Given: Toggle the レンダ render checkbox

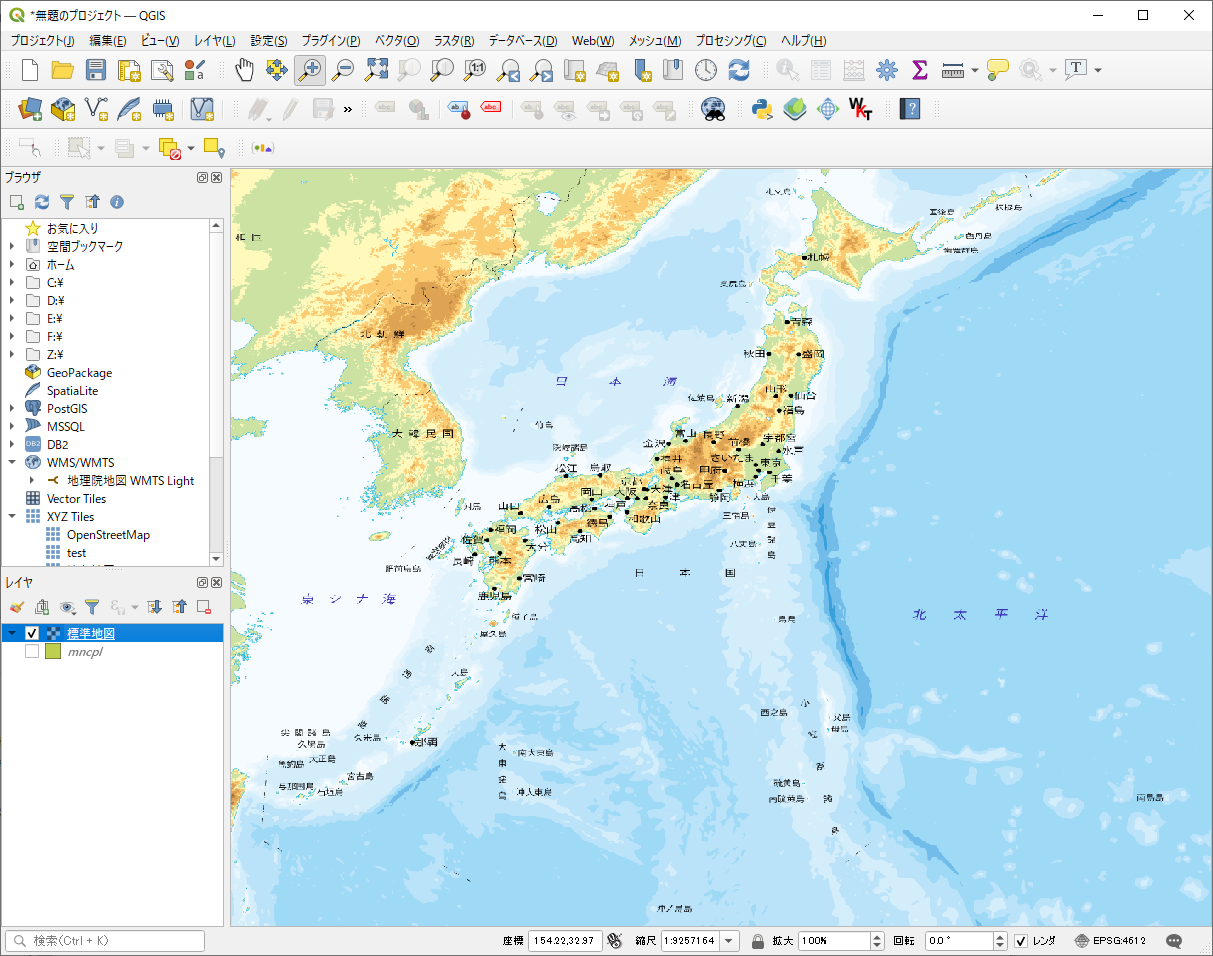Looking at the screenshot, I should pos(1021,941).
